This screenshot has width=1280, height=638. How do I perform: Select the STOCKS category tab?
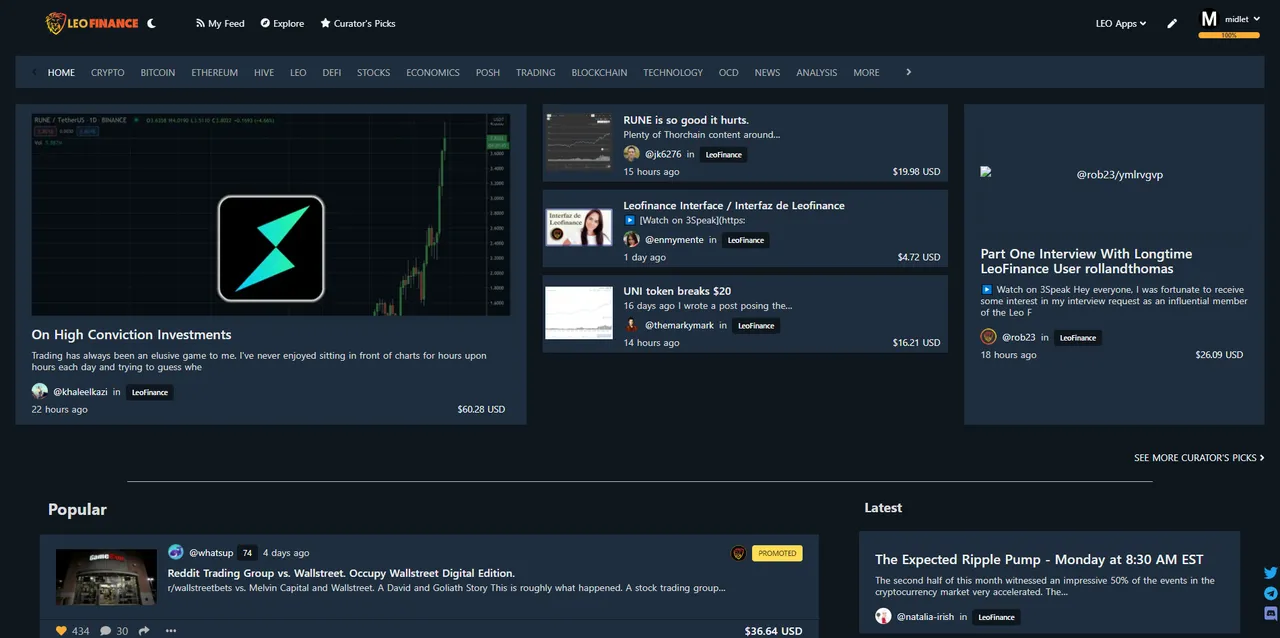tap(374, 72)
